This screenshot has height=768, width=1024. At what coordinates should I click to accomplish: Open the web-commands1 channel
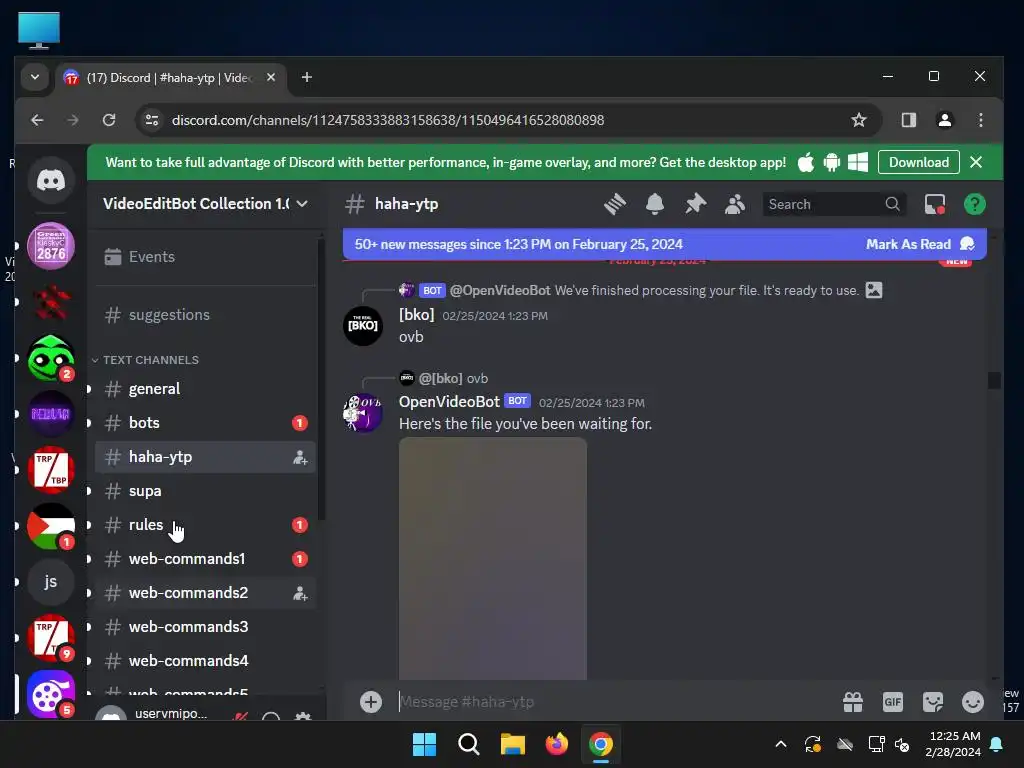205,559
